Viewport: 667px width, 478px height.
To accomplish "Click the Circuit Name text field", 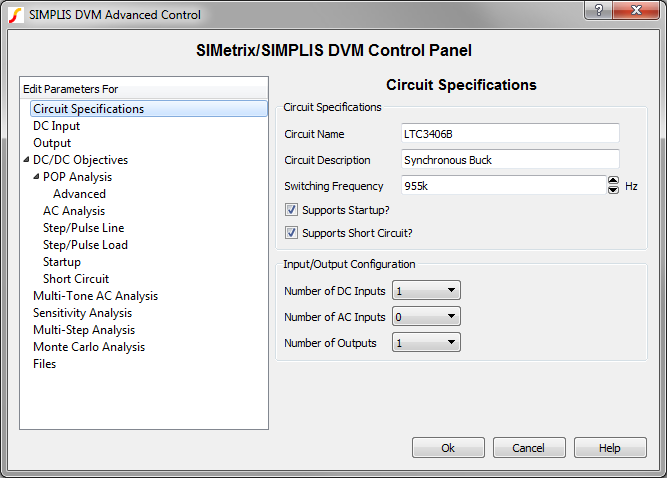I will 510,133.
